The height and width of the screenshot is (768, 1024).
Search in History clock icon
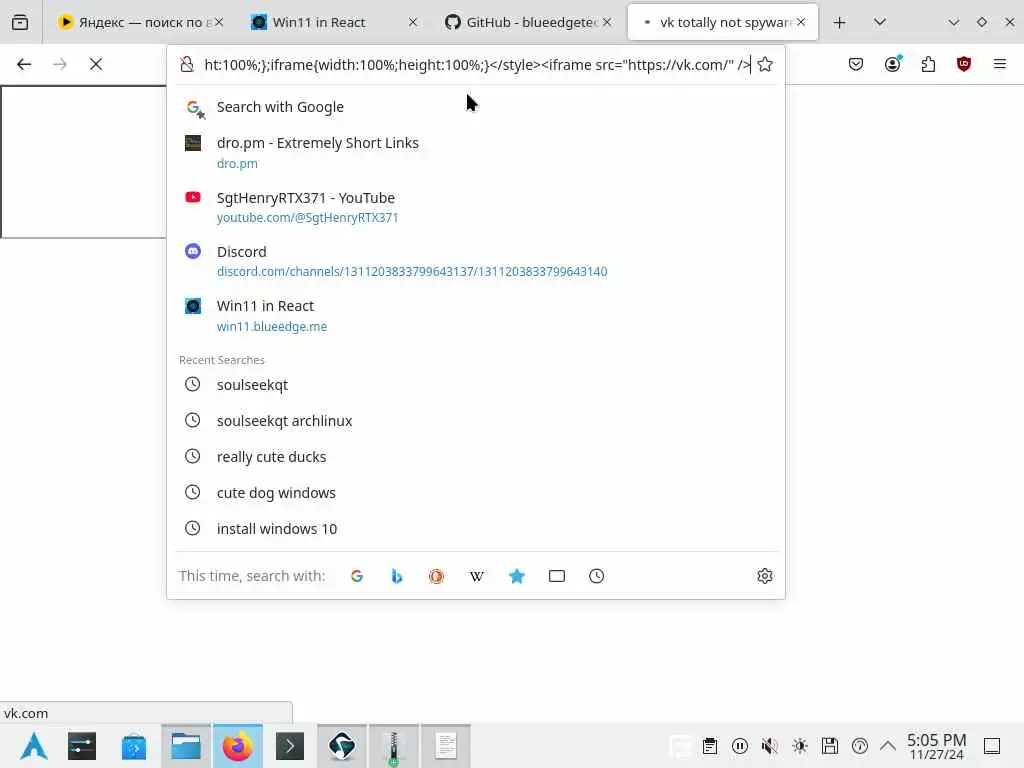[596, 576]
